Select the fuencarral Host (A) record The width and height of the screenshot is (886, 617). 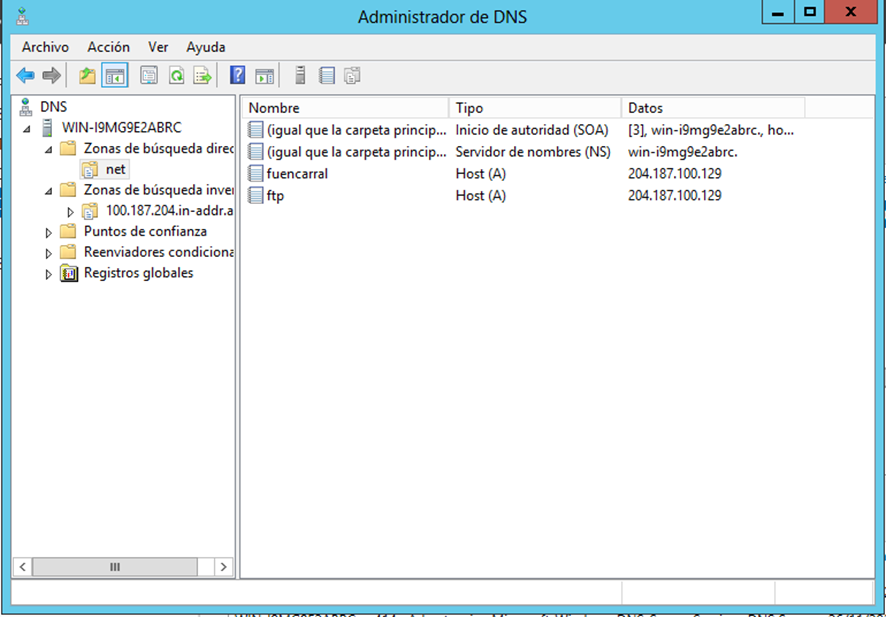(x=297, y=174)
